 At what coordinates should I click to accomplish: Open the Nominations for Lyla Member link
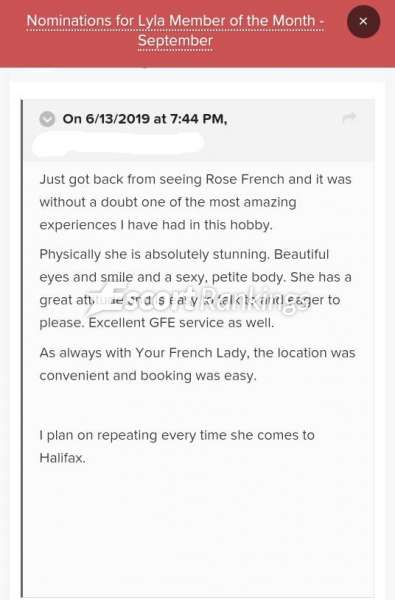coord(175,31)
